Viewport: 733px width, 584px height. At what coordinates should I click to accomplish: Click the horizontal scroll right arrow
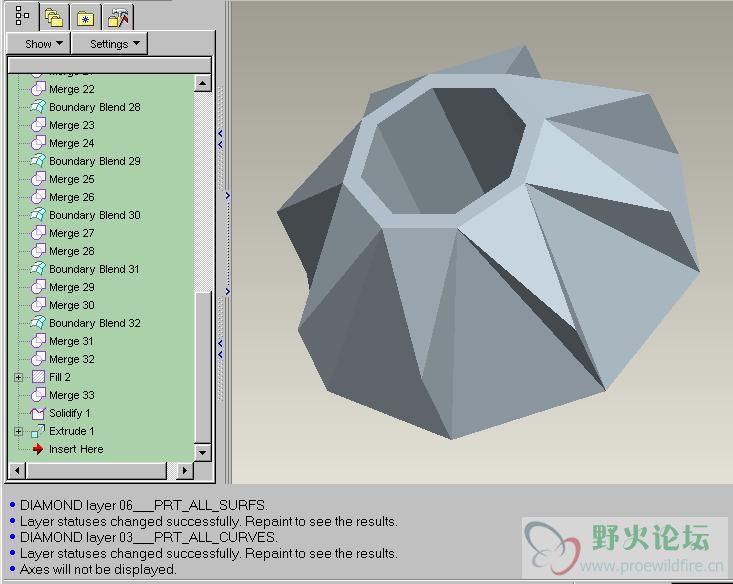click(x=185, y=470)
